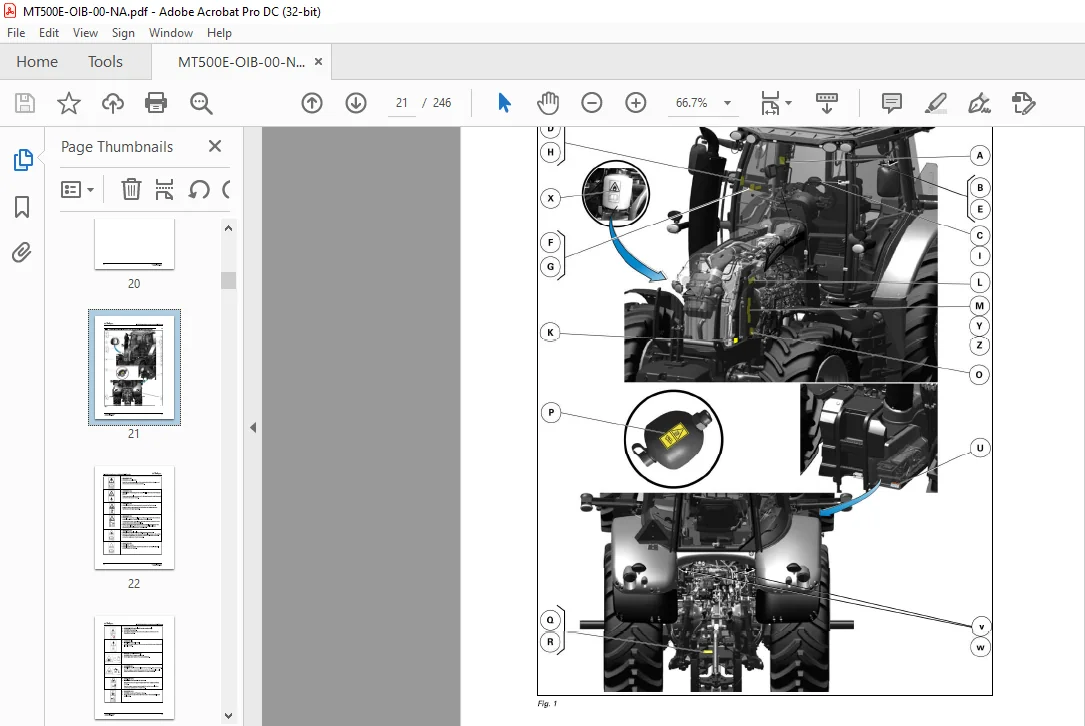Activate the Hand pan tool
The height and width of the screenshot is (726, 1085).
click(x=547, y=103)
